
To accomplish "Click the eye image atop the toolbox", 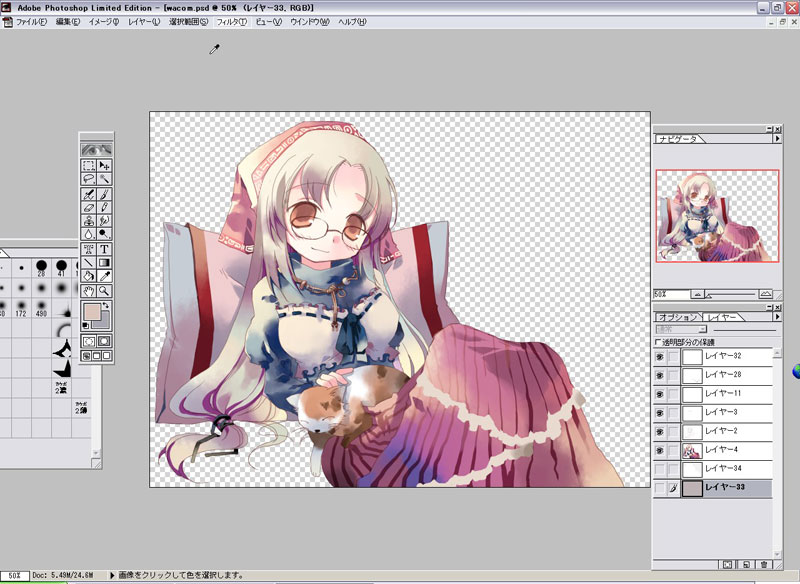I will pyautogui.click(x=96, y=150).
